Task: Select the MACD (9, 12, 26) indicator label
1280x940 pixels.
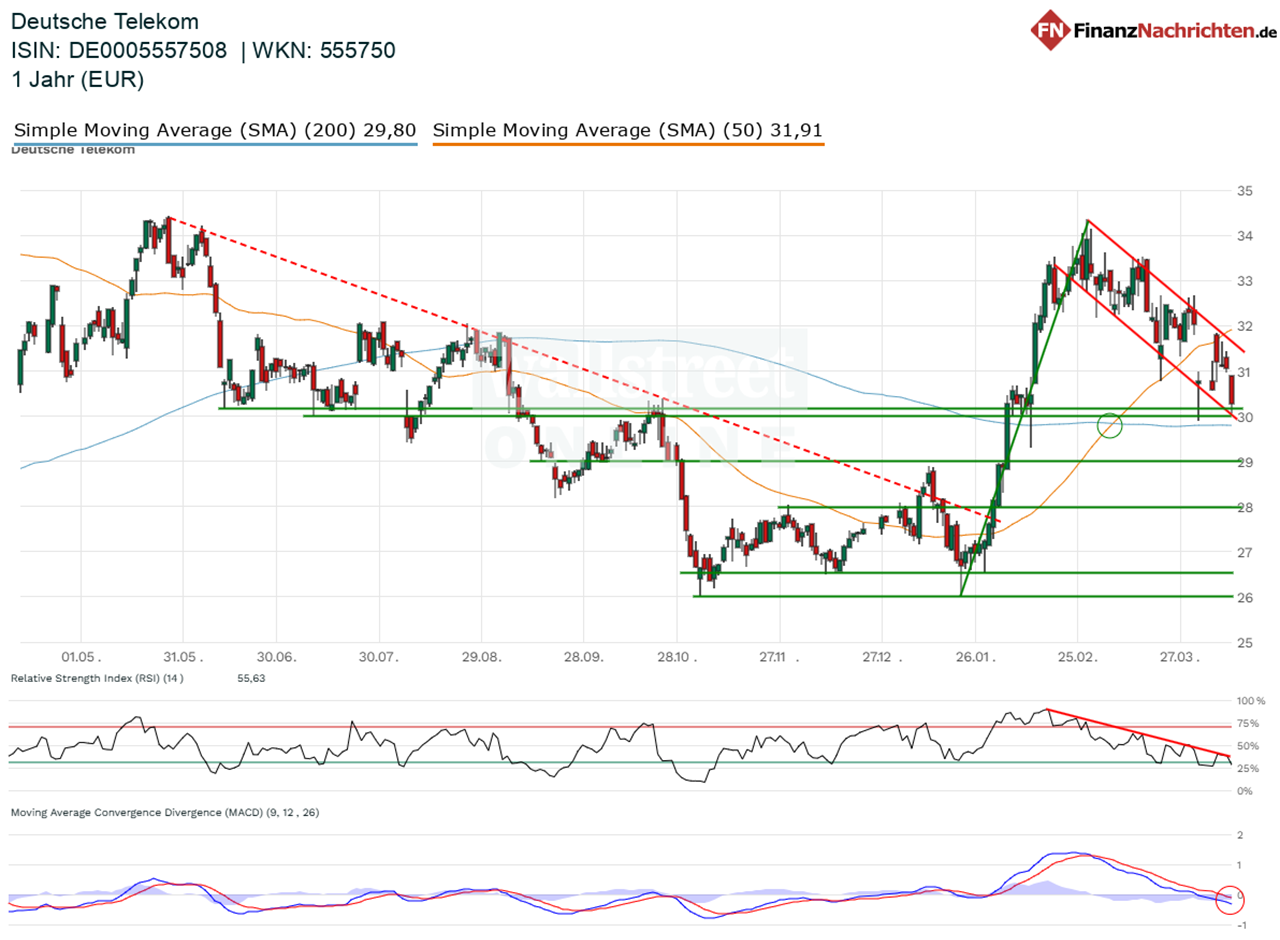Action: click(165, 813)
